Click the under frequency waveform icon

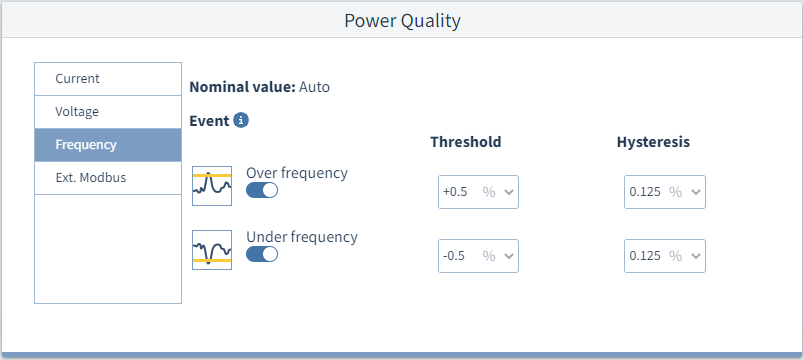tap(212, 250)
